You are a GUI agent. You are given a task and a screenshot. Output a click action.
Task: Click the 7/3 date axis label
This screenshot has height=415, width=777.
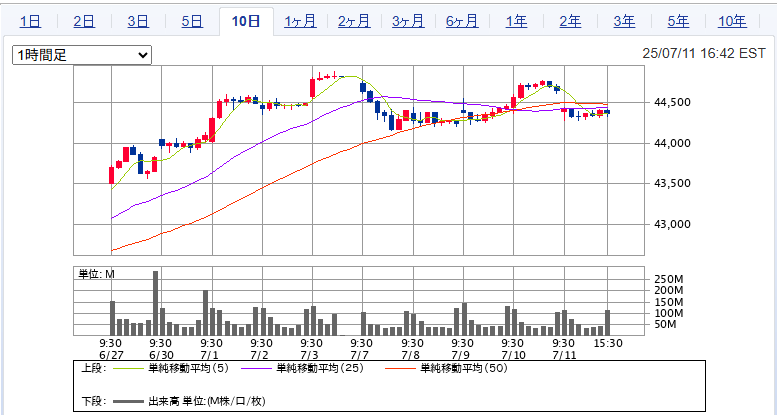[311, 356]
